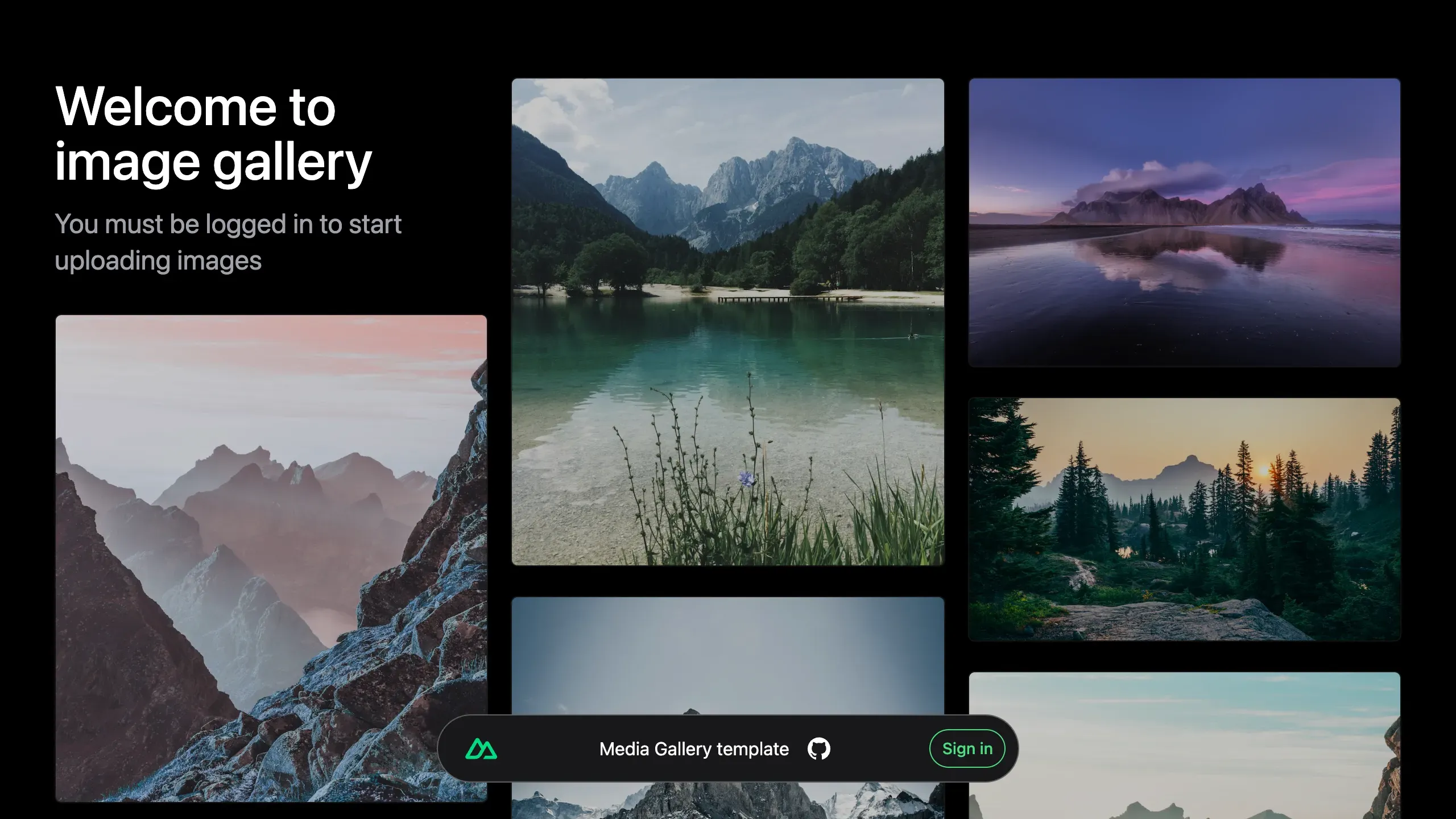The image size is (1456, 819).
Task: Click the reflection photo of Vestrahorn mountains
Action: (x=1184, y=222)
